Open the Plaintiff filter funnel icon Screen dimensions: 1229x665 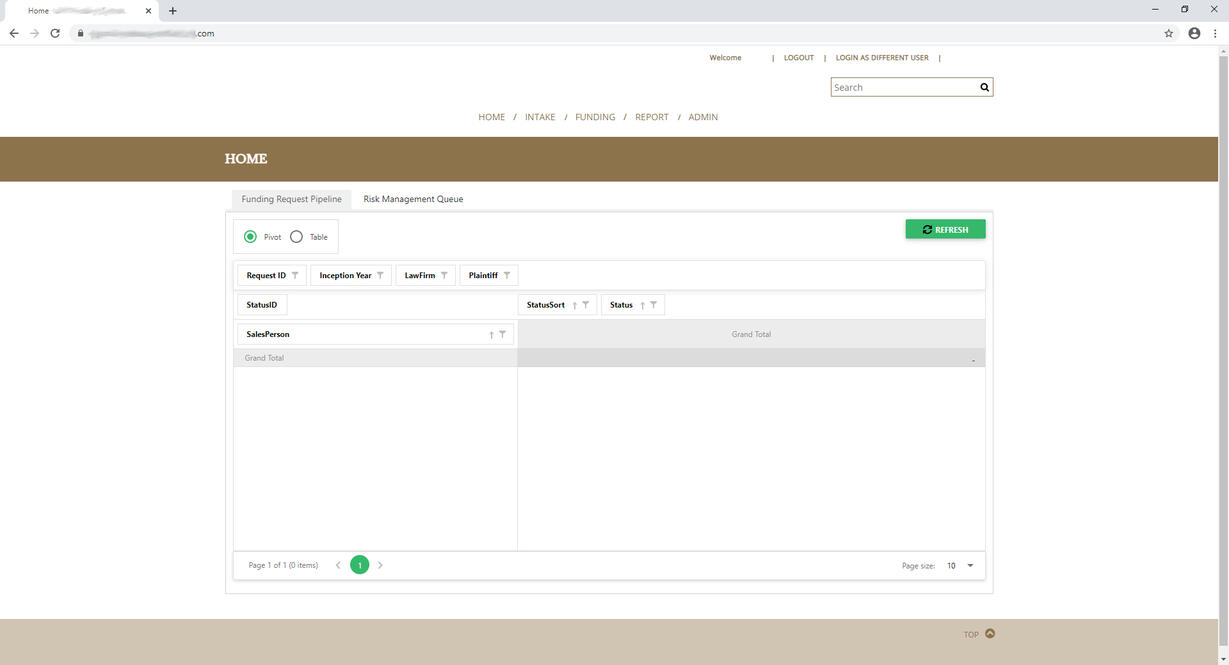[x=507, y=276]
